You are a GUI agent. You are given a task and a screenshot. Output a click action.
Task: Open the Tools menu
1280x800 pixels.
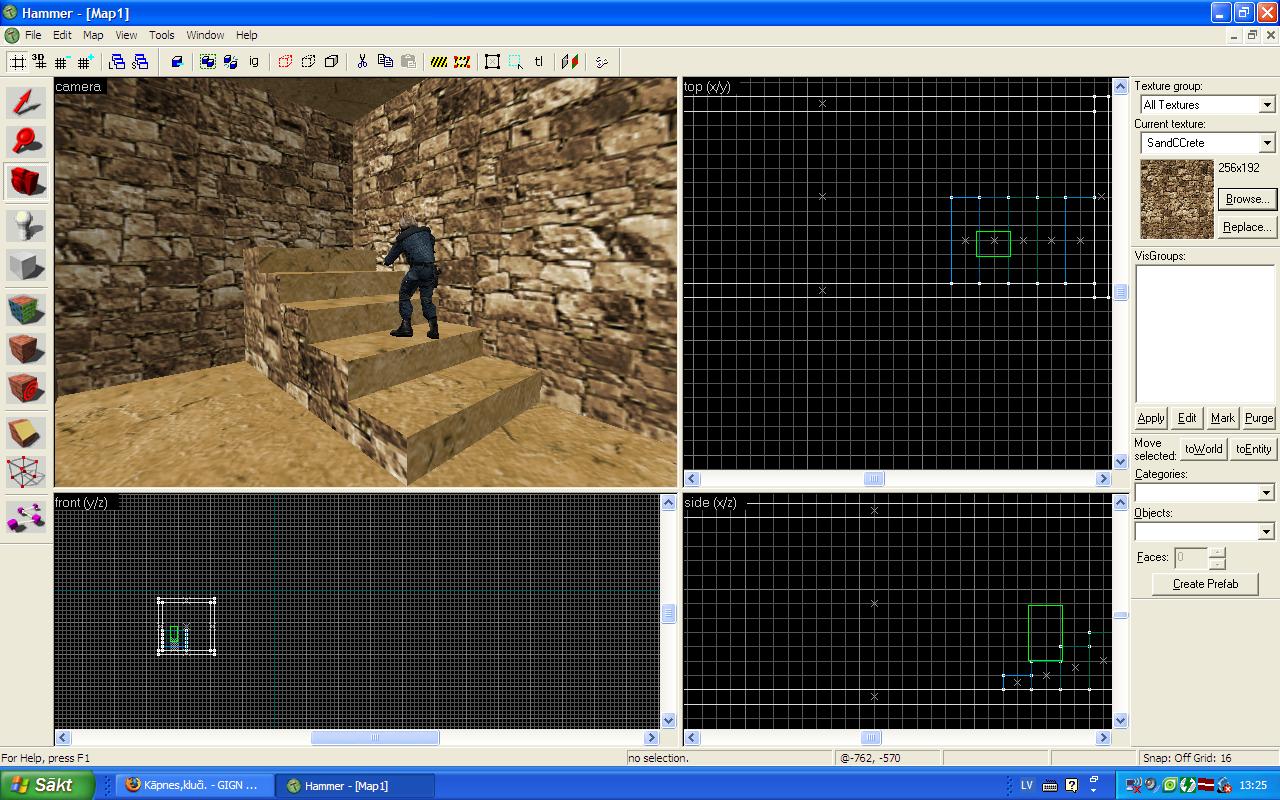pos(162,35)
